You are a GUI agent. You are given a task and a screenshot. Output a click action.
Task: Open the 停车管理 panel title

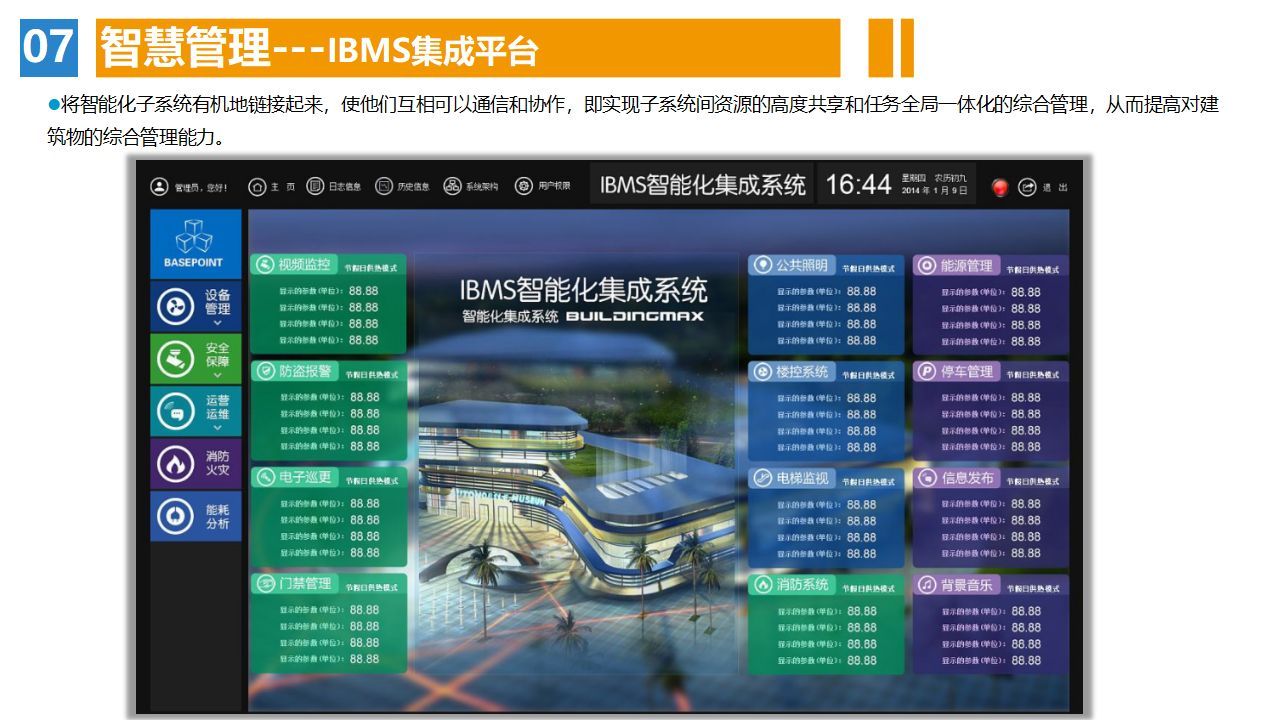967,372
